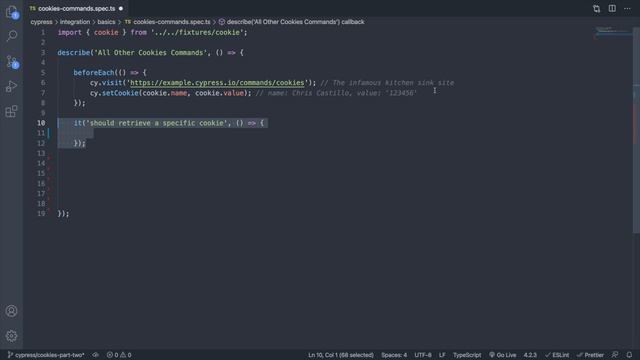Click the ESLint status item
Image resolution: width=640 pixels, height=360 pixels.
(557, 355)
